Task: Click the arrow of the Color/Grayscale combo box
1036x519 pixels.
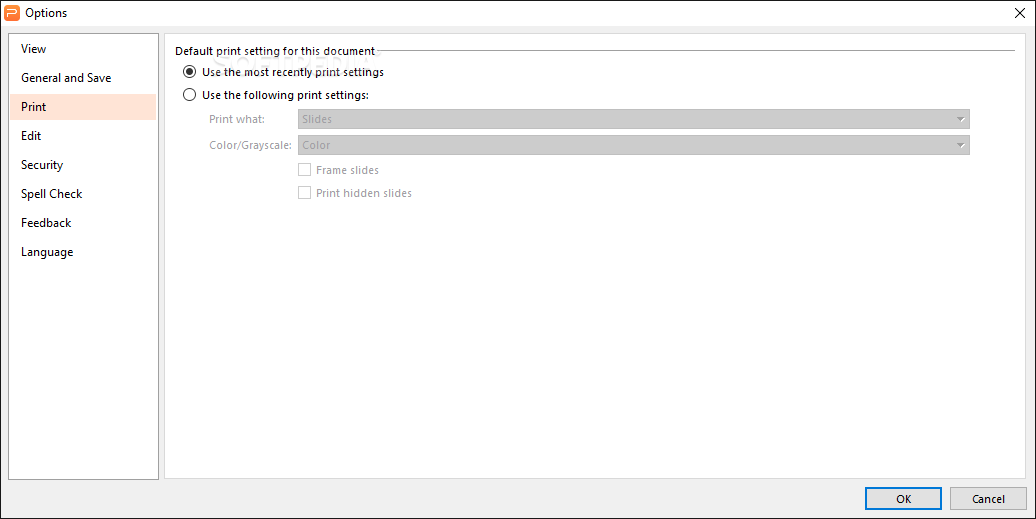Action: pyautogui.click(x=960, y=145)
